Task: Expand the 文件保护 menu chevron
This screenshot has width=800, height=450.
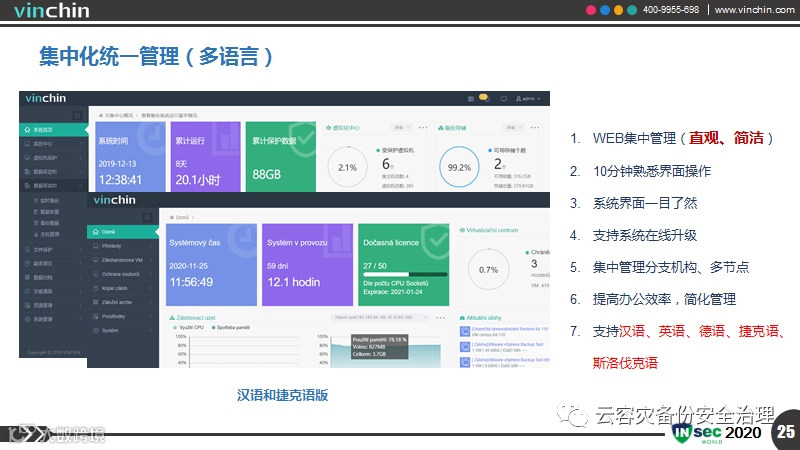Action: pos(81,249)
